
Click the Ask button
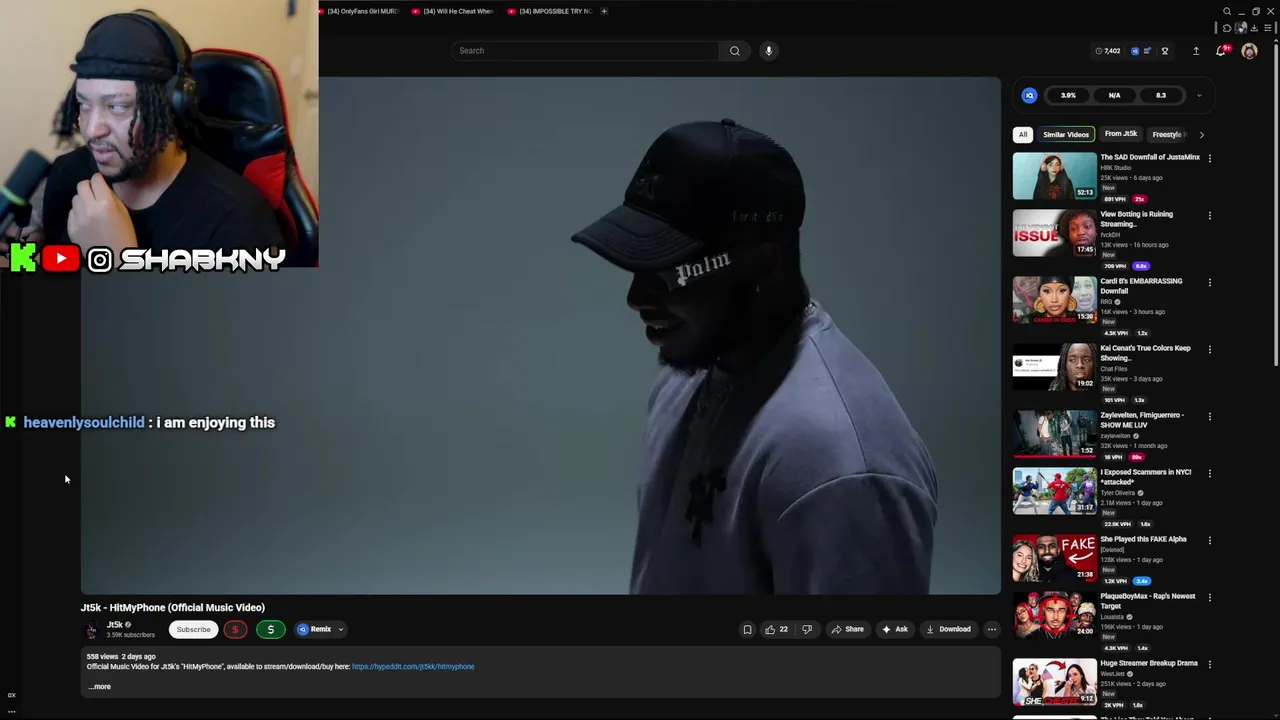click(895, 629)
